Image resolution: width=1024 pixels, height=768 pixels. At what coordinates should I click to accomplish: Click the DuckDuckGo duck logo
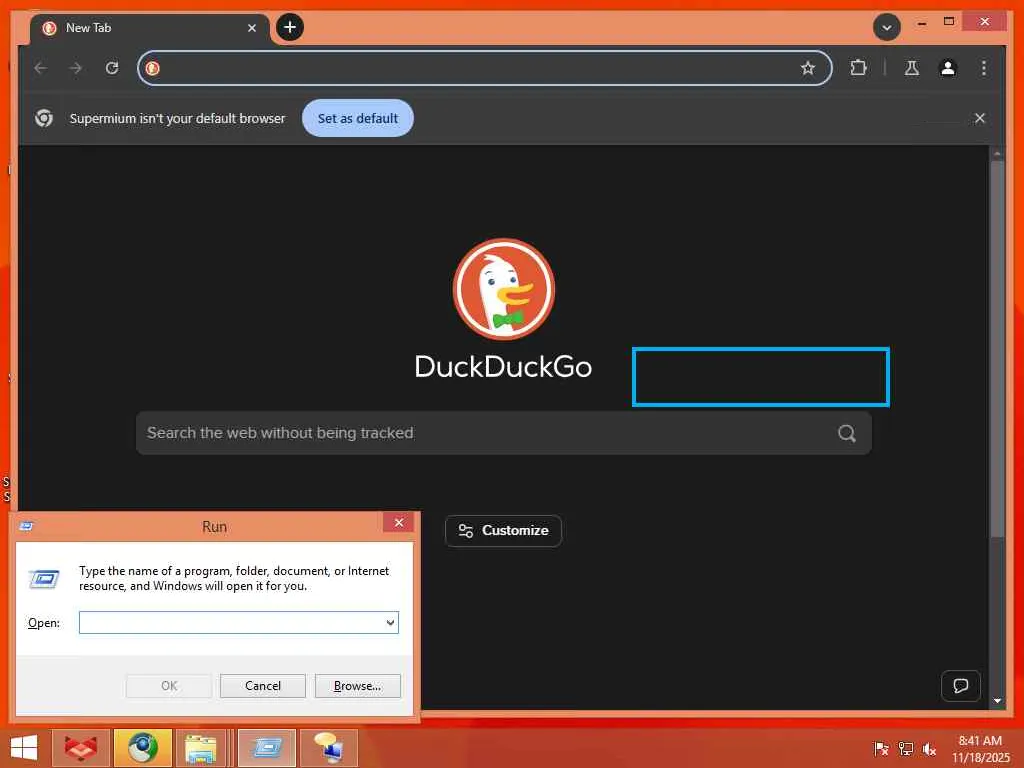[x=504, y=289]
